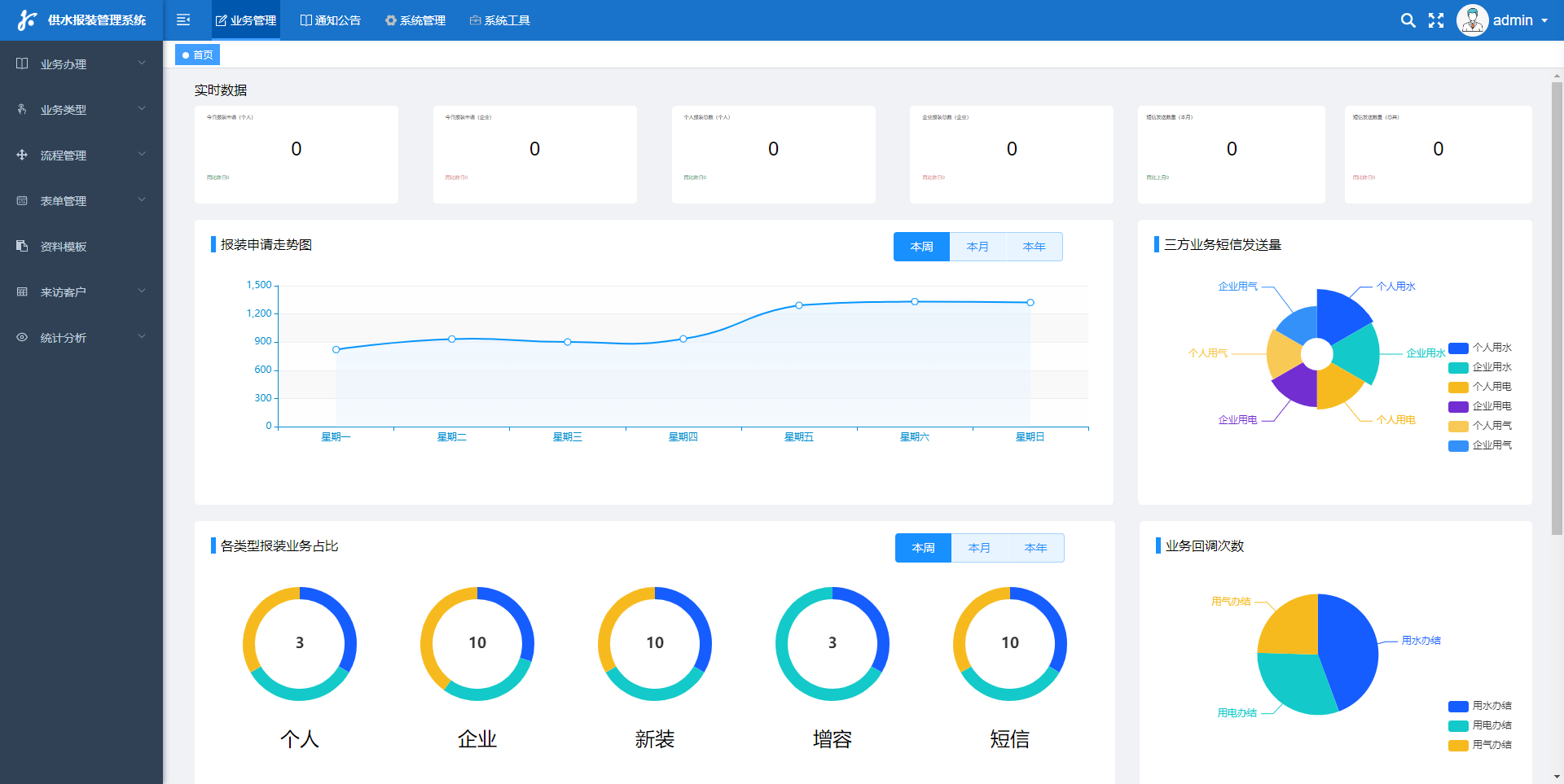Click the sidebar collapse hamburger icon
The height and width of the screenshot is (784, 1564).
[x=183, y=20]
